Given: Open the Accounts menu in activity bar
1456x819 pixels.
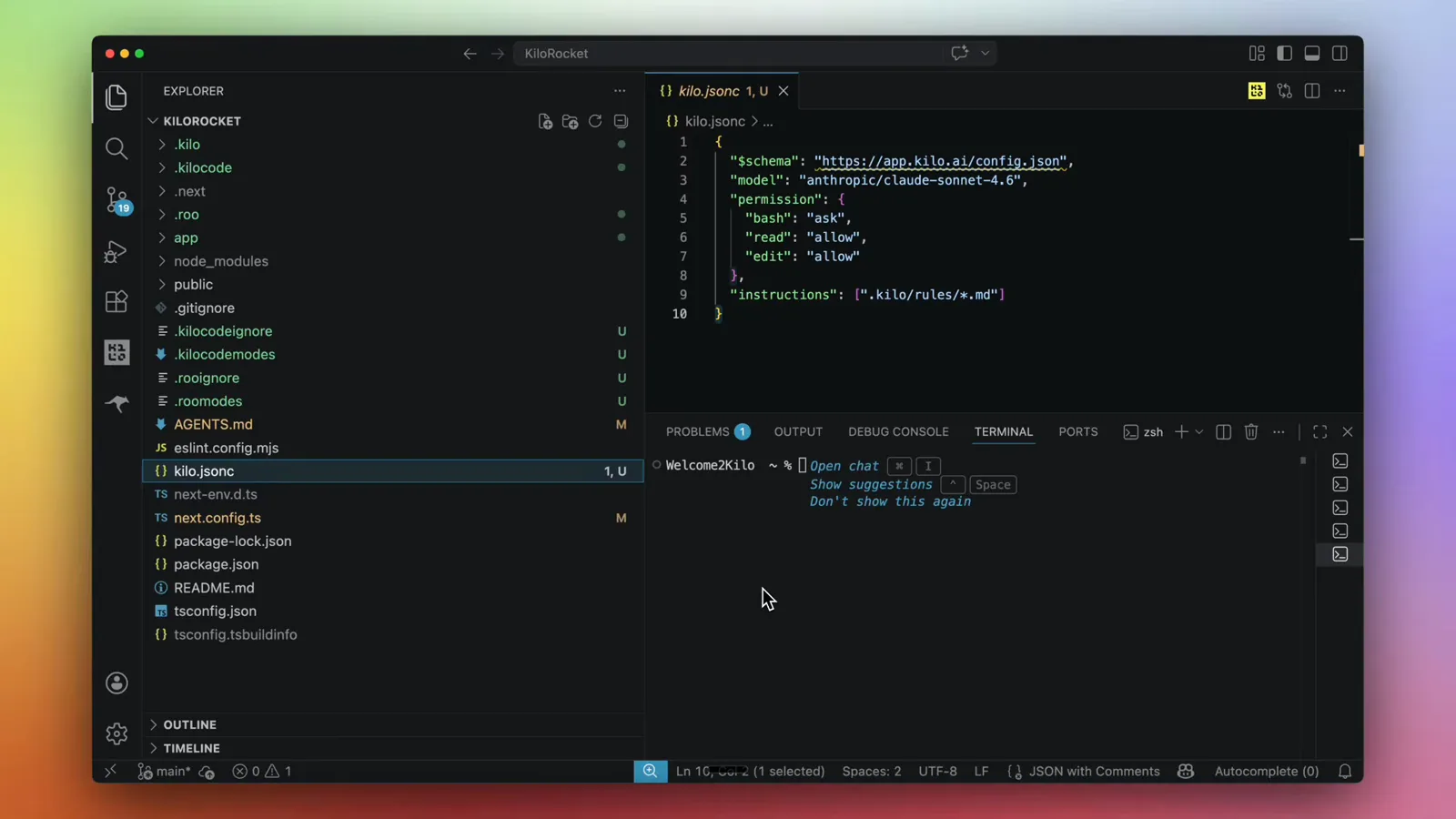Looking at the screenshot, I should (116, 683).
